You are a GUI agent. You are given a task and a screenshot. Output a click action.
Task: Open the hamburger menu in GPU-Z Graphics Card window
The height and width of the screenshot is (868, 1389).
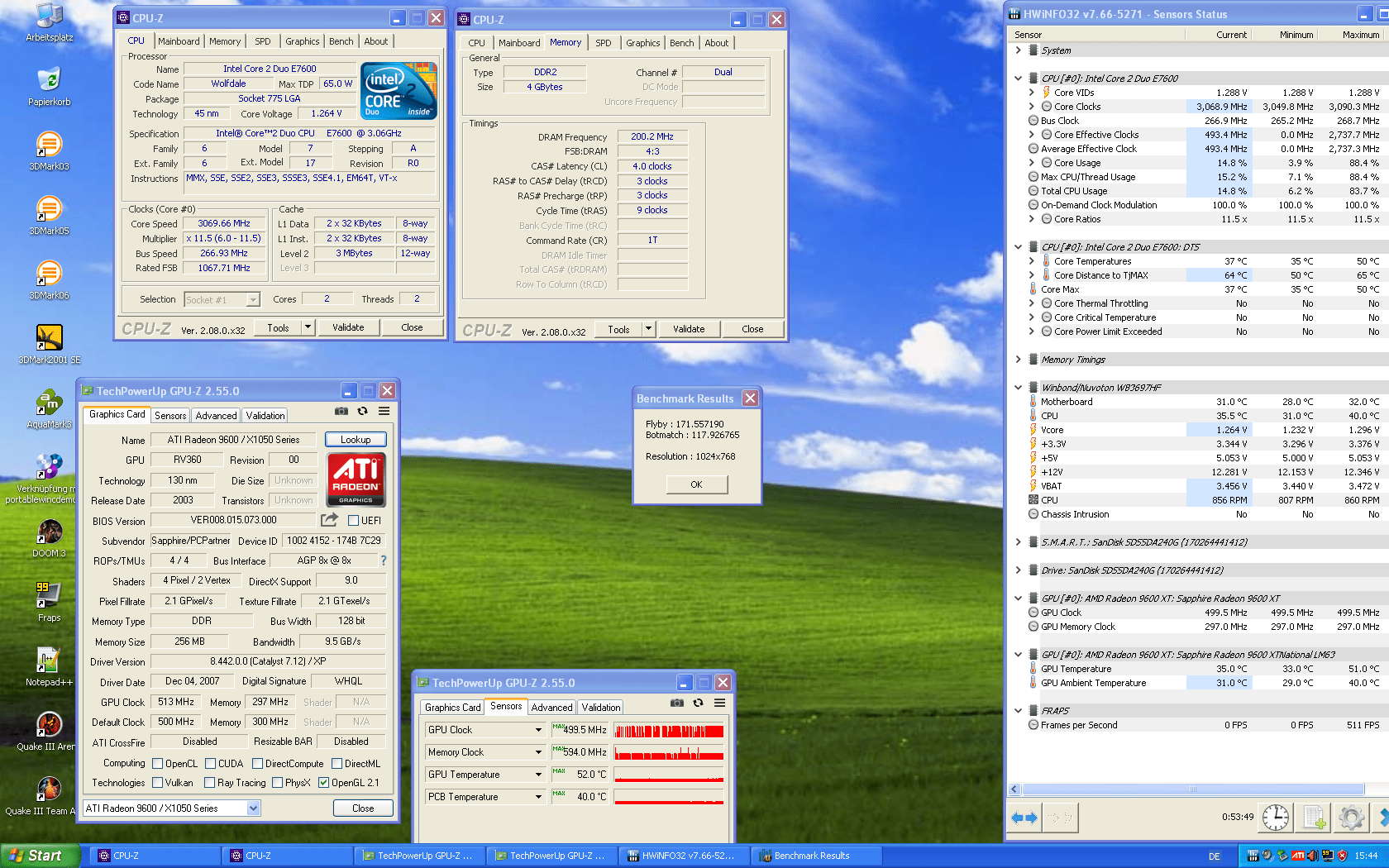click(384, 411)
